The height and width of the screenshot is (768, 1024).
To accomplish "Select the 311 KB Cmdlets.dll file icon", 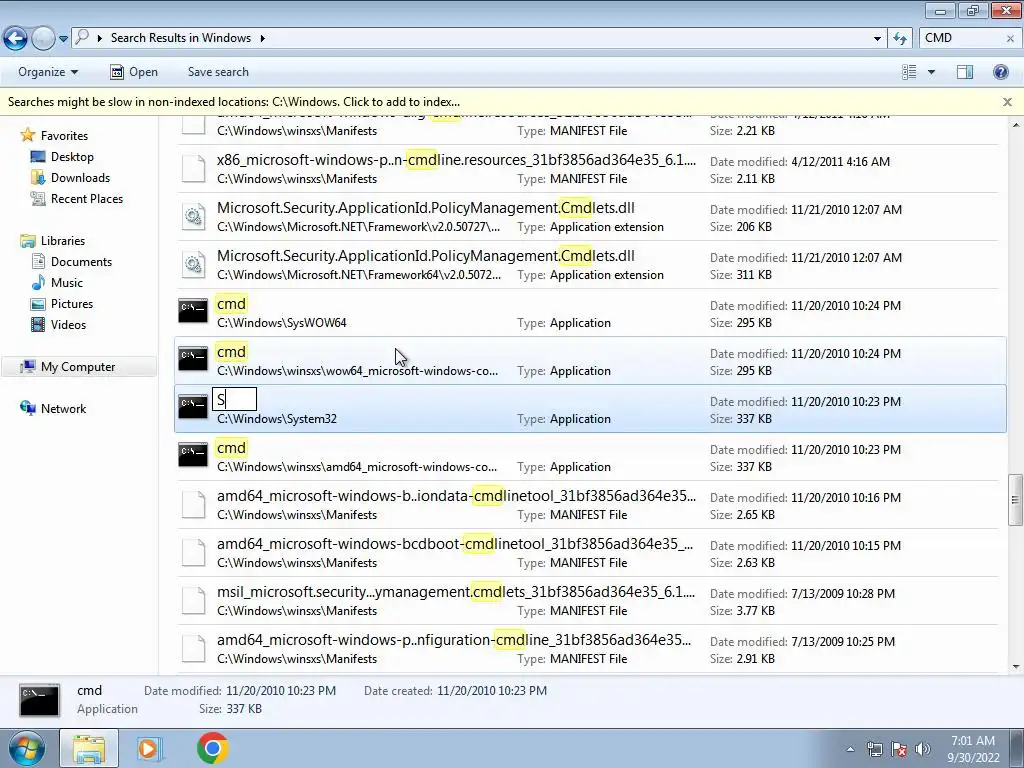I will click(193, 264).
